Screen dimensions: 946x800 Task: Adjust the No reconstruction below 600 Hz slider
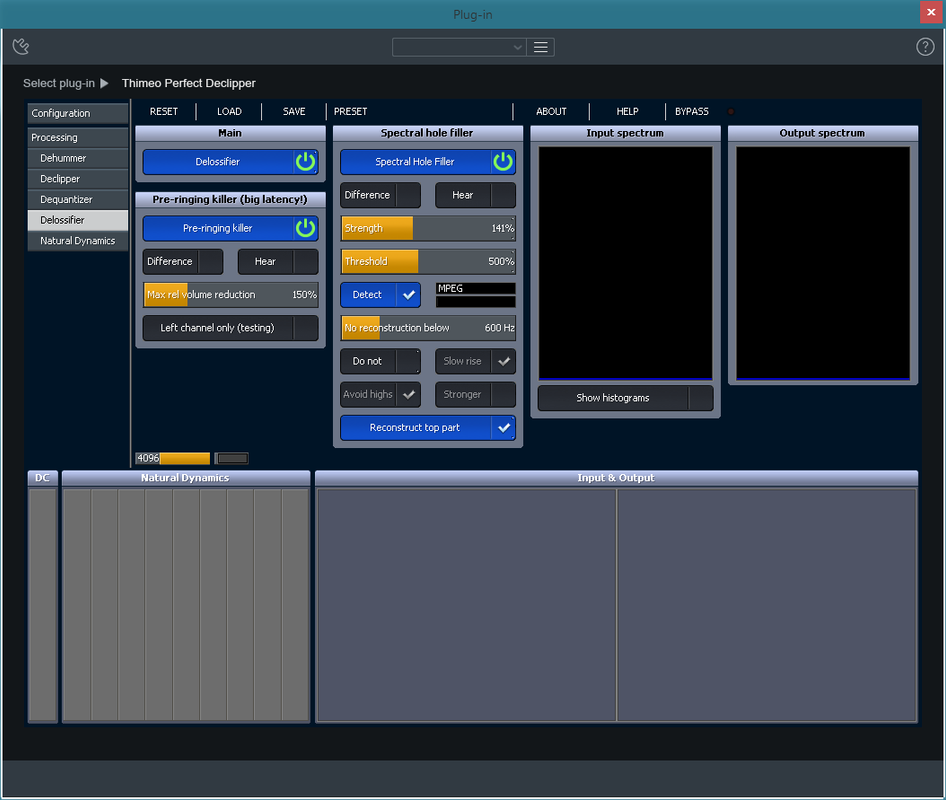pos(428,328)
